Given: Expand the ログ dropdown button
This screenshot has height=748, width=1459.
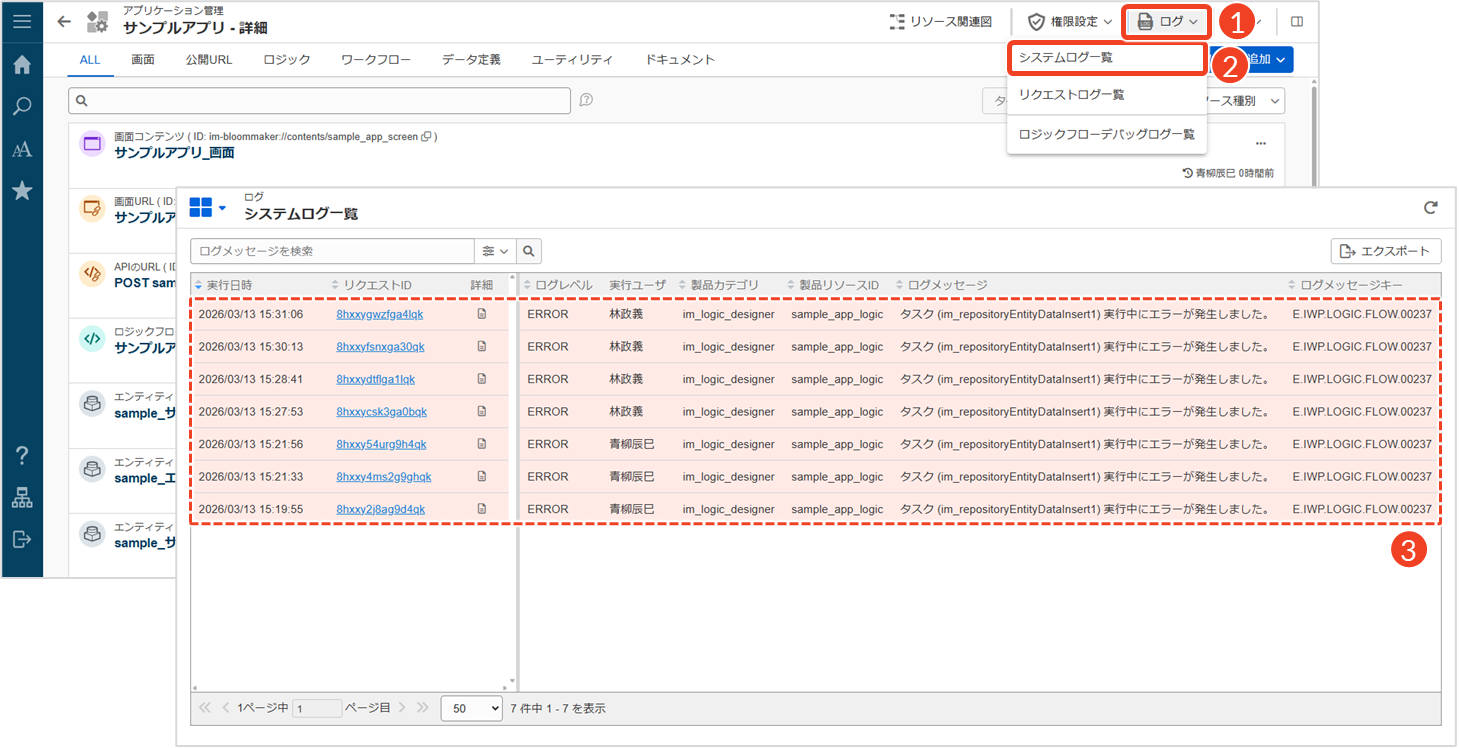Looking at the screenshot, I should coord(1167,21).
